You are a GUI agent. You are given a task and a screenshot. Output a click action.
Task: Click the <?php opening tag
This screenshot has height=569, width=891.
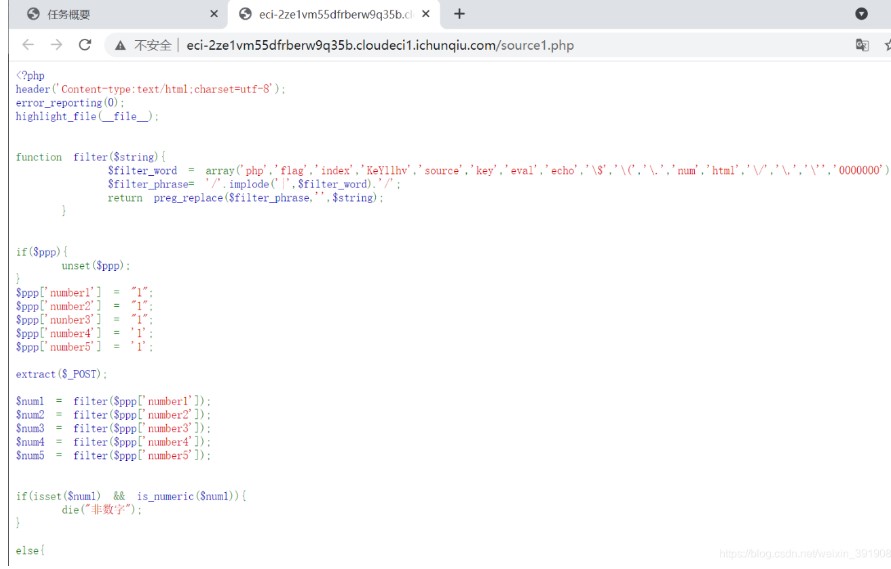(30, 76)
